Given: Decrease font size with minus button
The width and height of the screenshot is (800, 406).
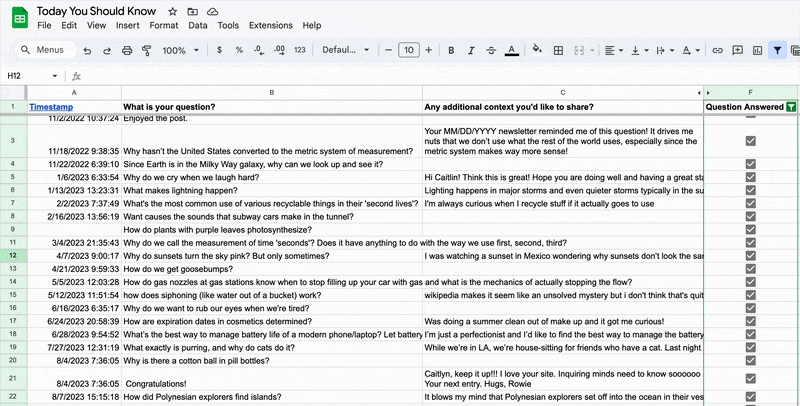Looking at the screenshot, I should pyautogui.click(x=389, y=50).
